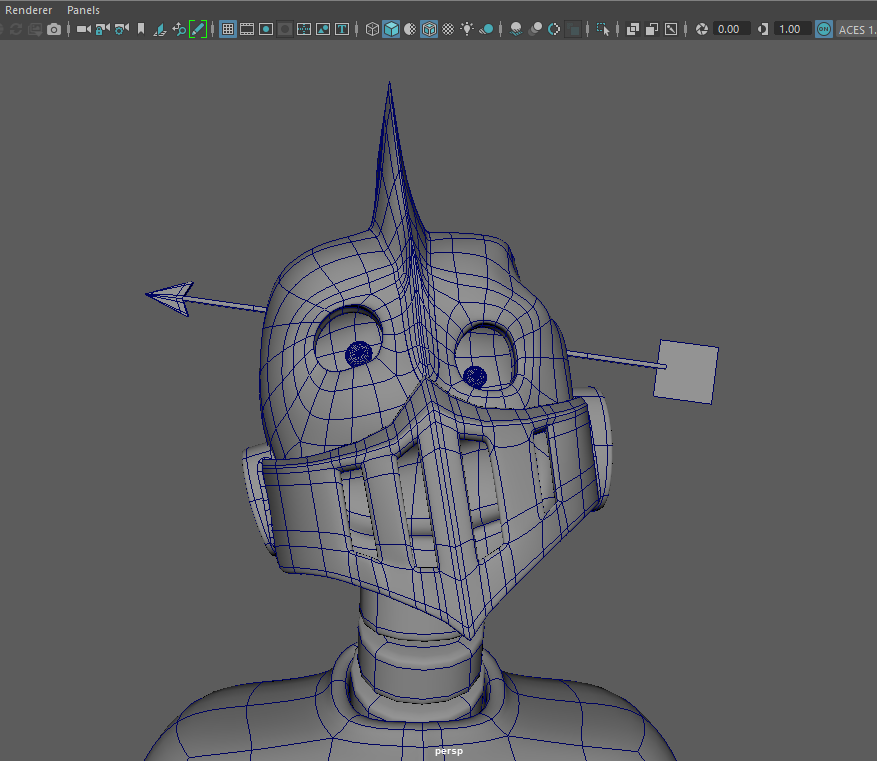This screenshot has width=877, height=761.
Task: Click the Use Default Material icon
Action: click(x=410, y=29)
